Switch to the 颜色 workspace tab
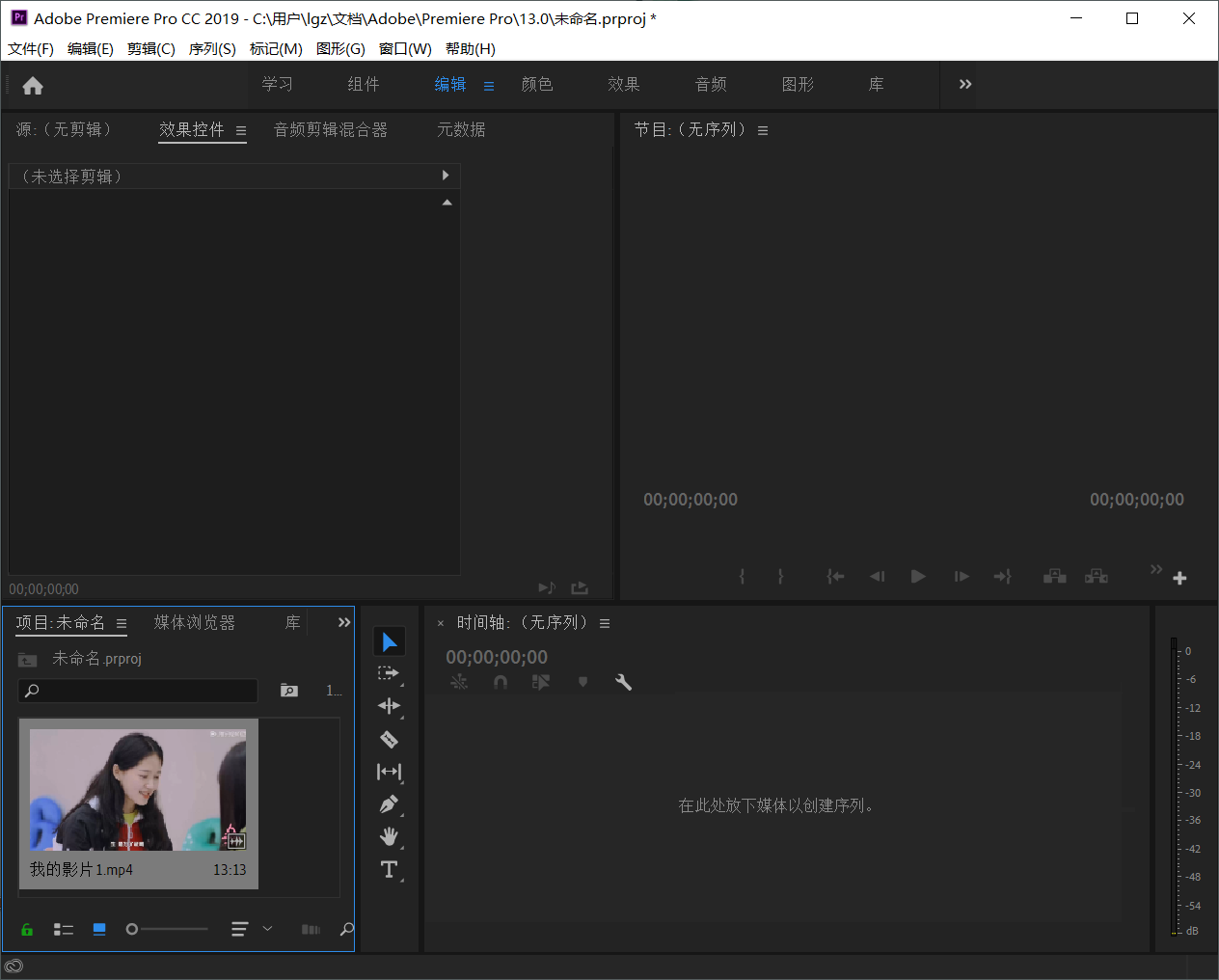The height and width of the screenshot is (980, 1219). point(537,84)
